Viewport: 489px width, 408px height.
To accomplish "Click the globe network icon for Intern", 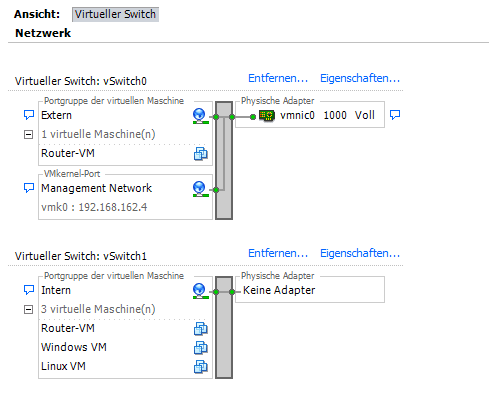I will tap(201, 291).
